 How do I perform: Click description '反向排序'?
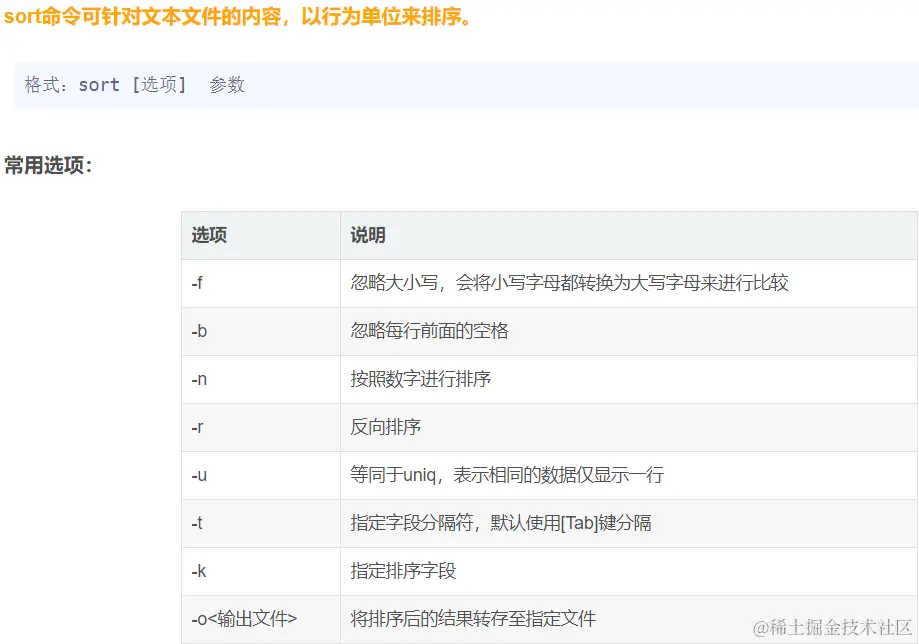click(x=385, y=427)
